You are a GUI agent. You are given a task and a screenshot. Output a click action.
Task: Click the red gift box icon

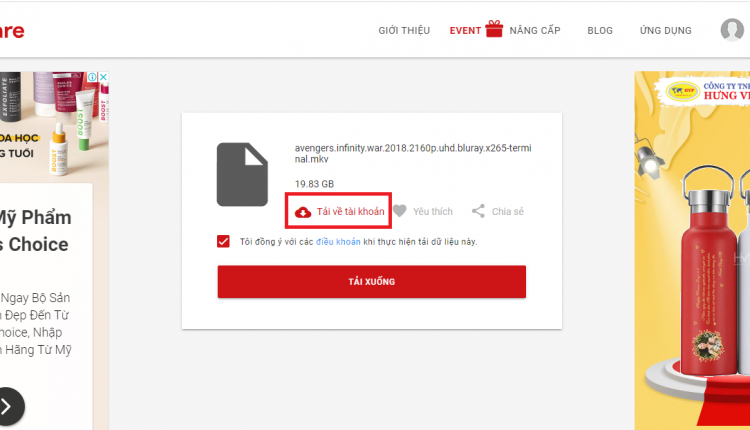tap(494, 29)
